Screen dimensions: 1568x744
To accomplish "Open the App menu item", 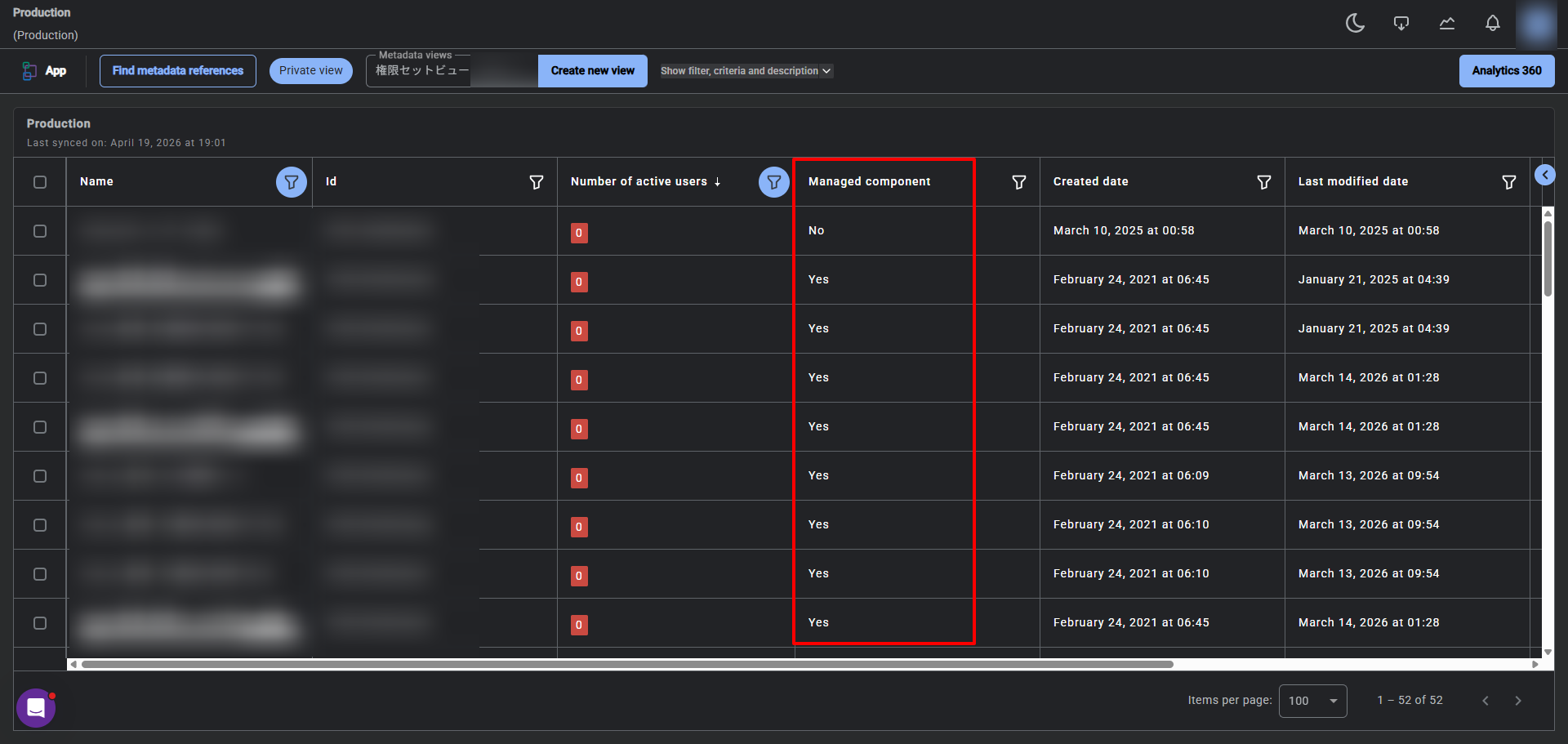I will (x=45, y=71).
